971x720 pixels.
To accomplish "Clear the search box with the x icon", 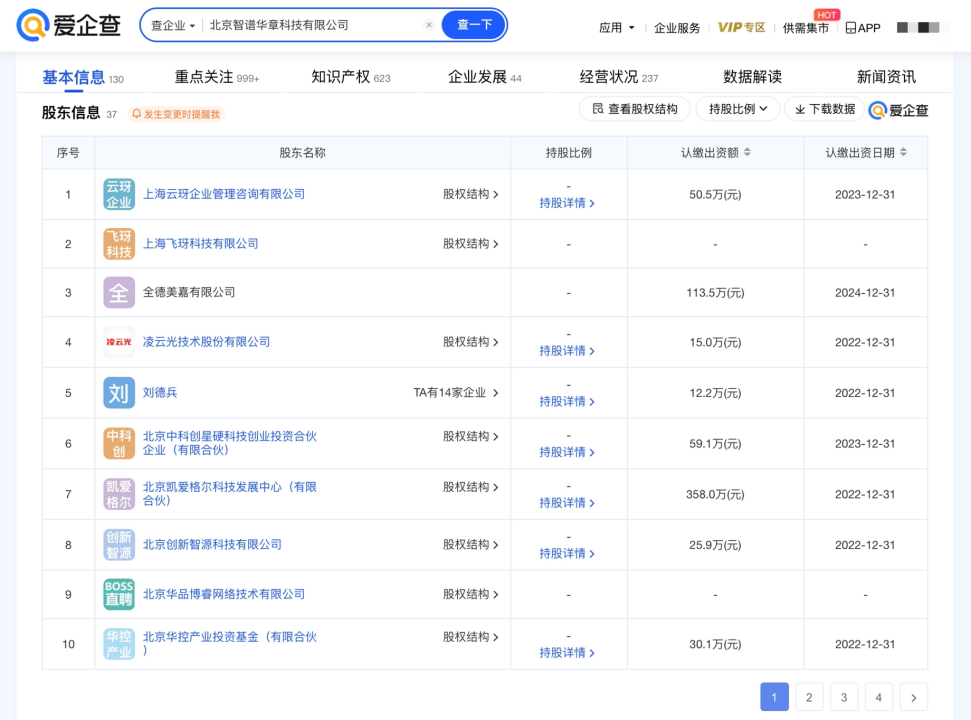I will [x=429, y=25].
